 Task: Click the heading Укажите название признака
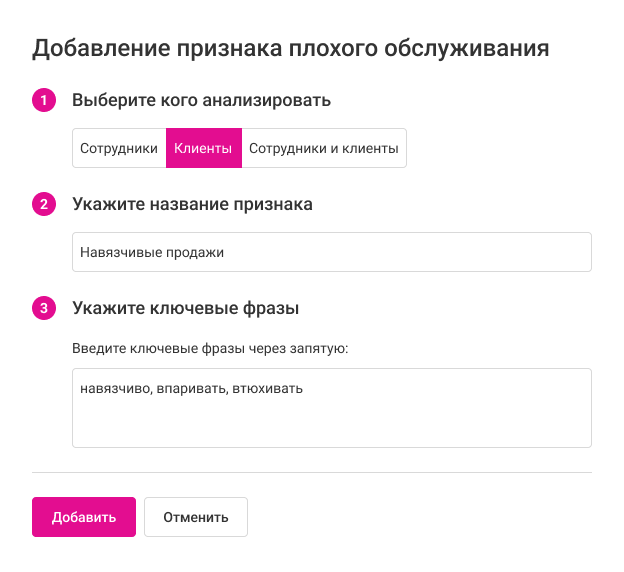tap(193, 204)
